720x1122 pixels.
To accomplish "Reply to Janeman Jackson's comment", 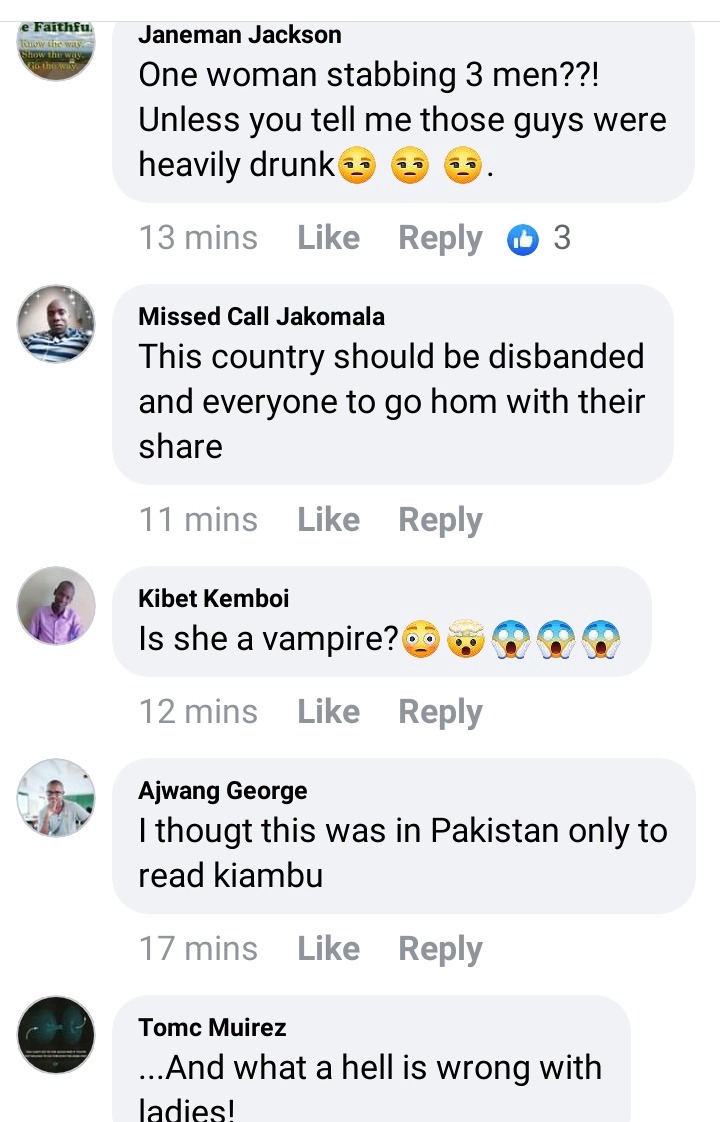I will point(440,238).
